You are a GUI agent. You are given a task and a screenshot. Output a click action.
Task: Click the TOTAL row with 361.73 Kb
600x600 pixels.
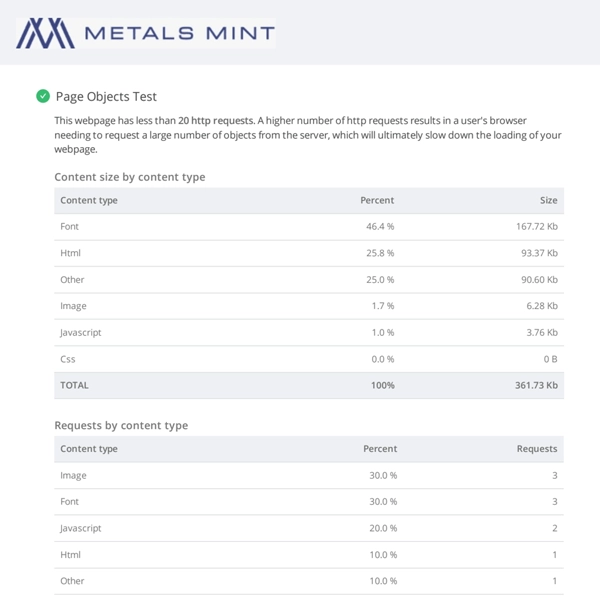pos(308,385)
